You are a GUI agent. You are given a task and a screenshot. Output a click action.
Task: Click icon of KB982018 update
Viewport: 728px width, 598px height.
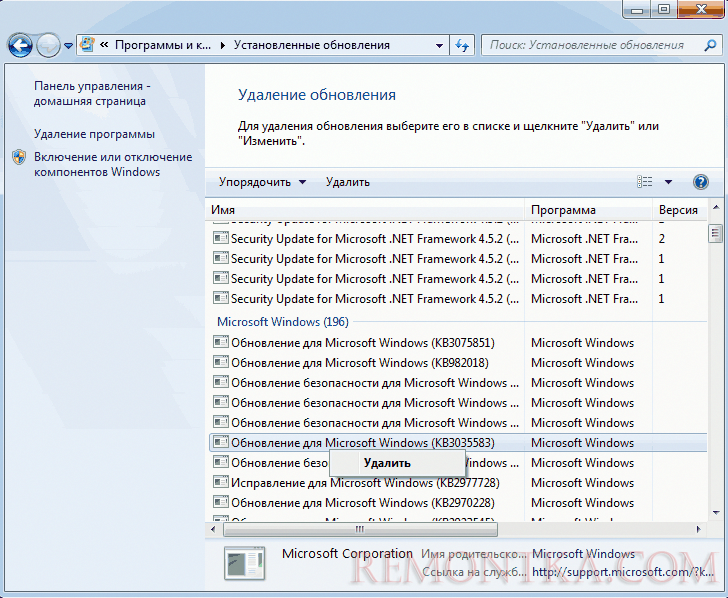coord(221,362)
